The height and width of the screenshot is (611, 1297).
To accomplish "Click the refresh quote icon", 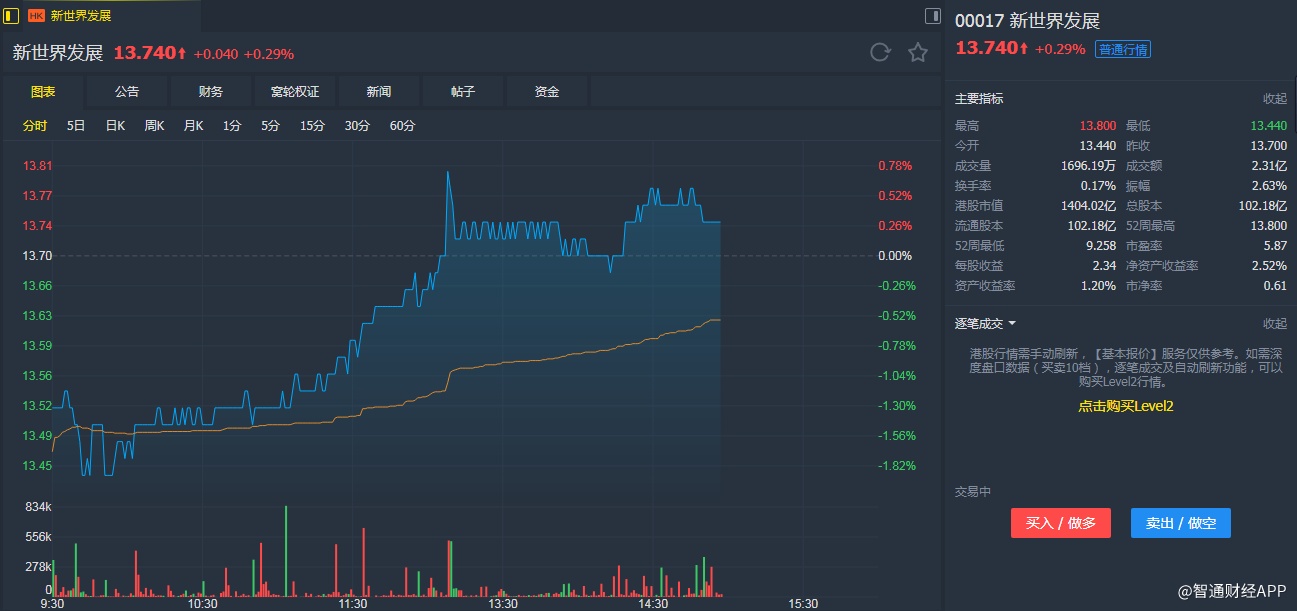I will tap(880, 53).
